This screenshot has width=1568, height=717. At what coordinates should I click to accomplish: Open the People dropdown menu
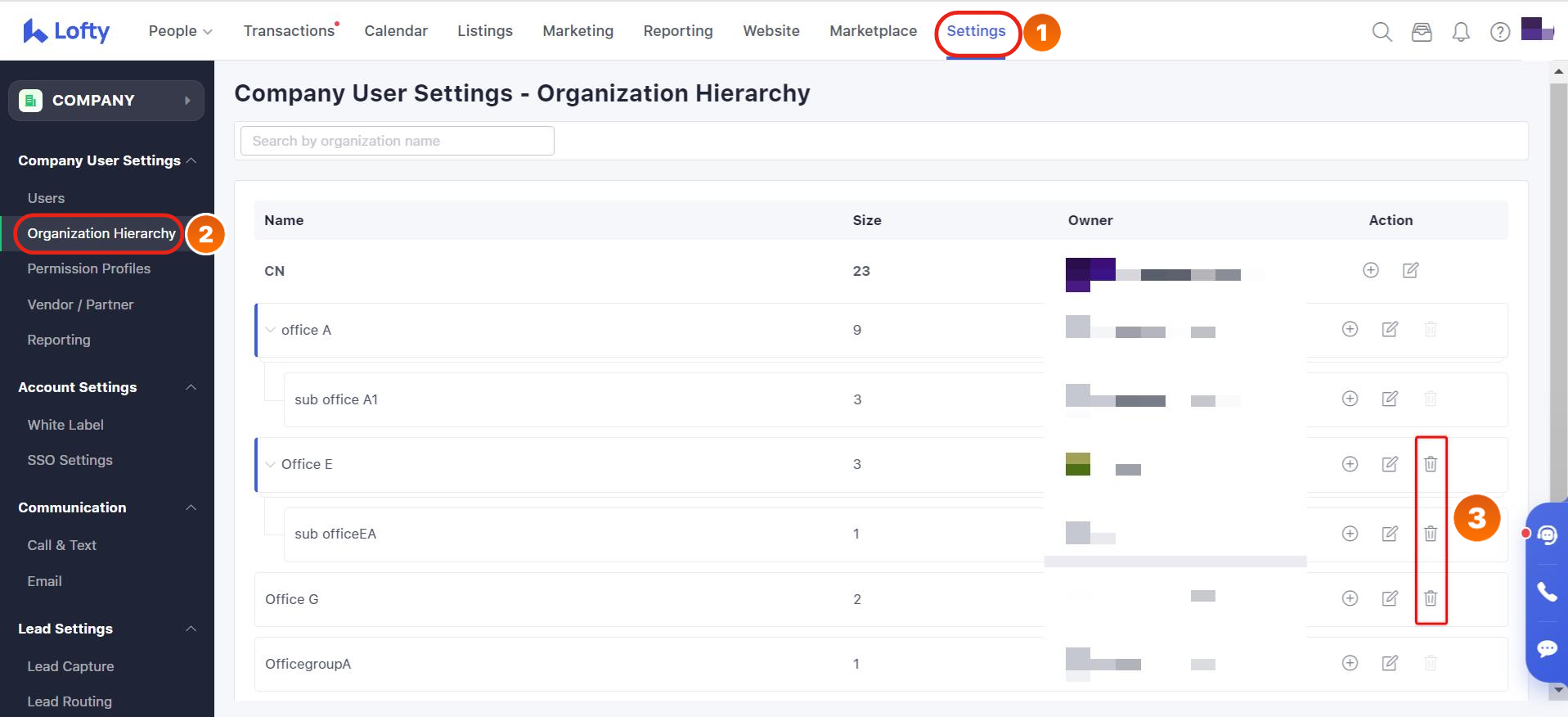(x=180, y=31)
